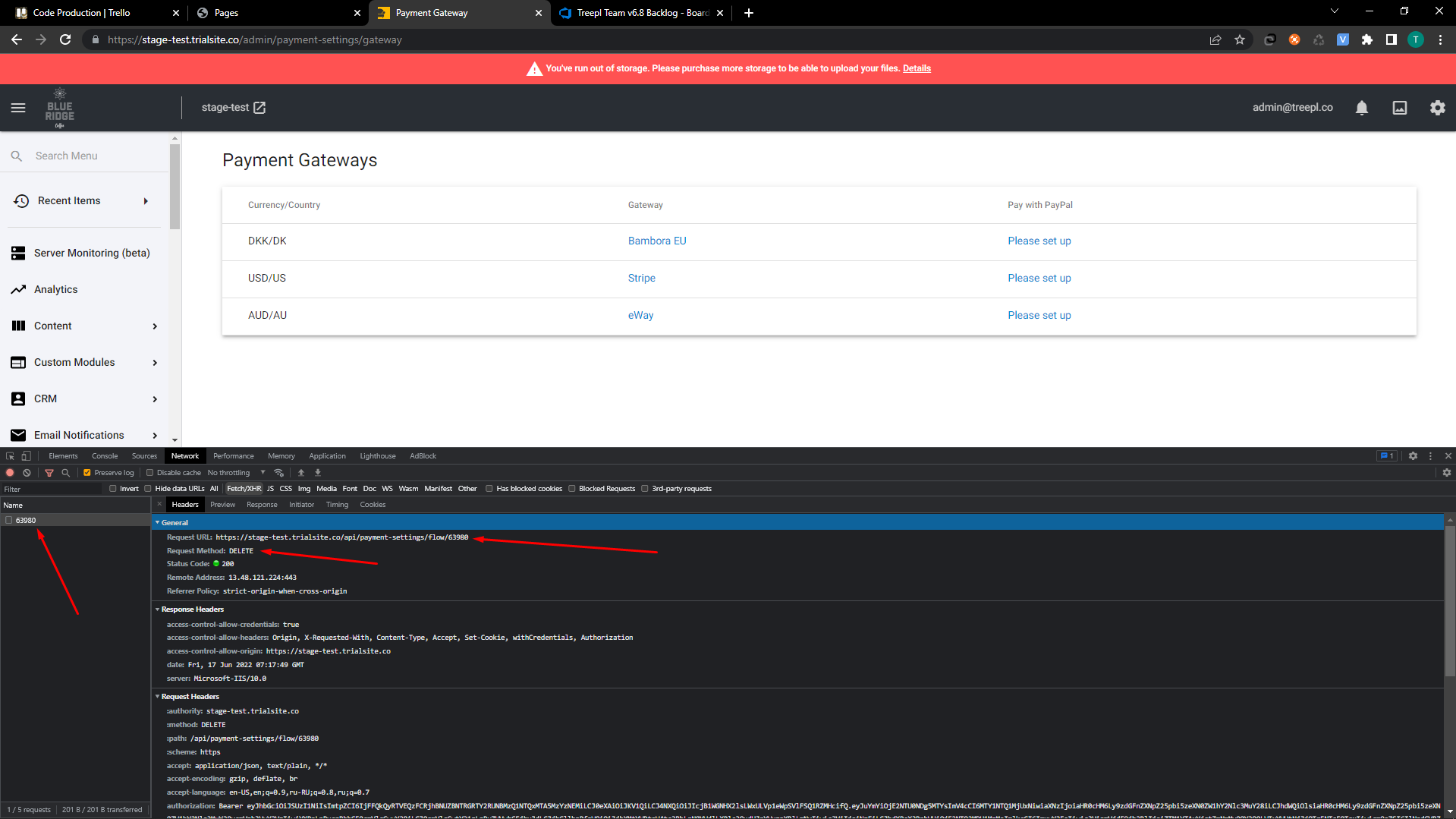The image size is (1456, 819).
Task: Toggle the network filter funnel
Action: (49, 473)
